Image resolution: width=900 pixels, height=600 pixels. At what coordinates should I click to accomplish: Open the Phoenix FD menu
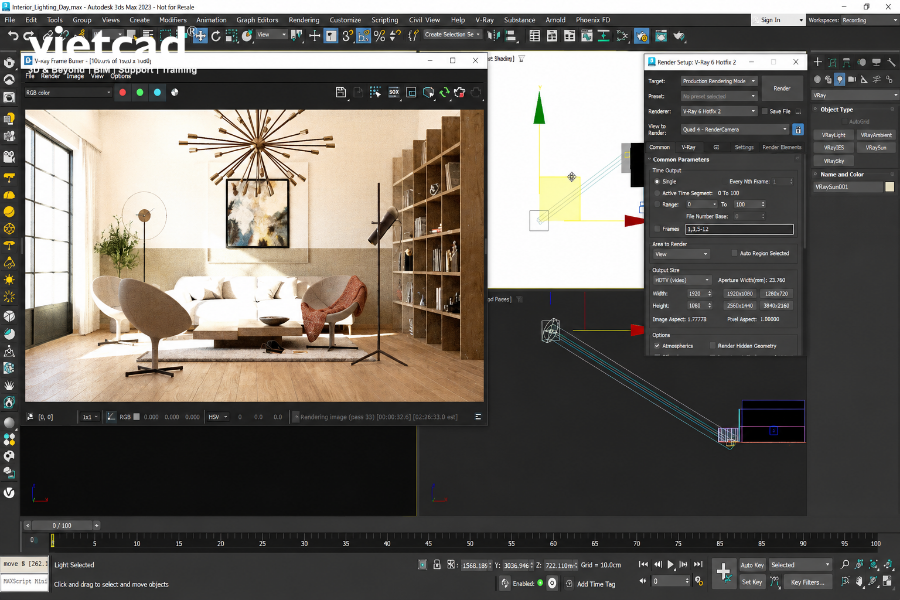click(593, 20)
